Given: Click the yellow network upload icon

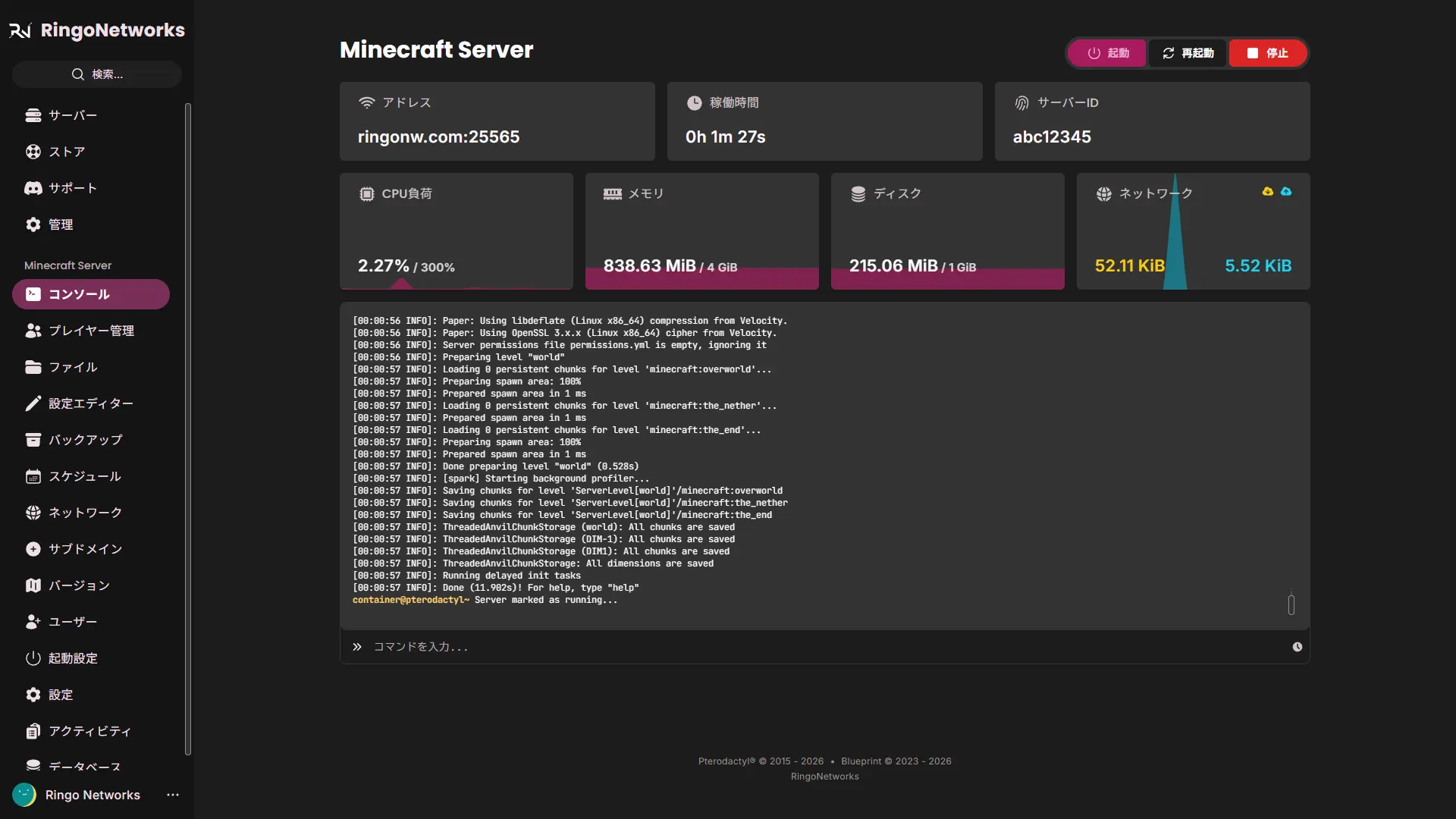Looking at the screenshot, I should 1268,192.
